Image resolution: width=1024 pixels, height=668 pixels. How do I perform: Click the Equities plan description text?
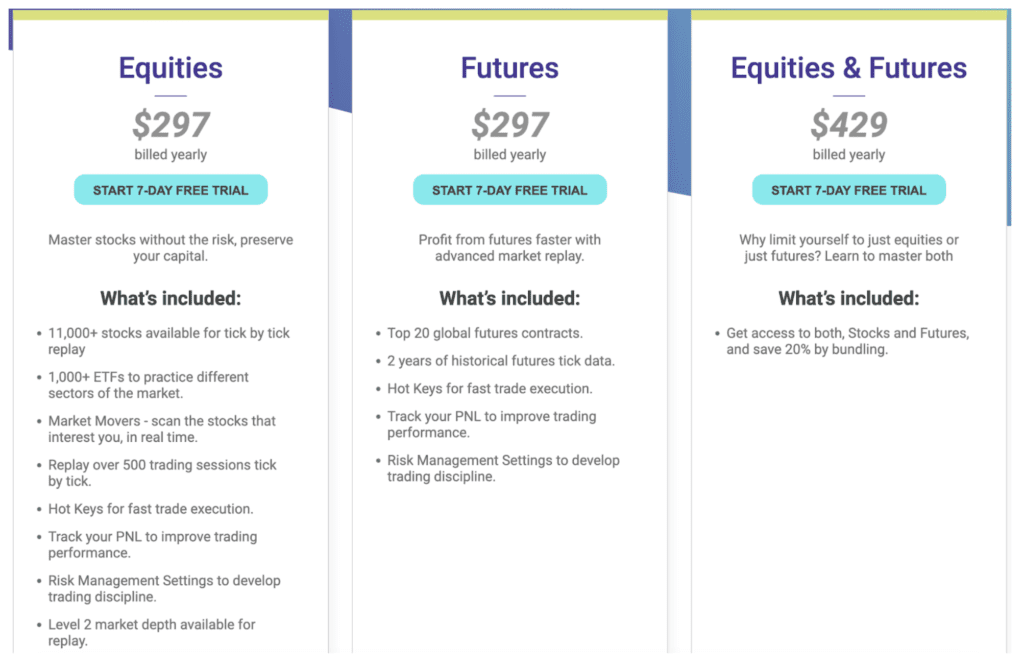pos(170,247)
